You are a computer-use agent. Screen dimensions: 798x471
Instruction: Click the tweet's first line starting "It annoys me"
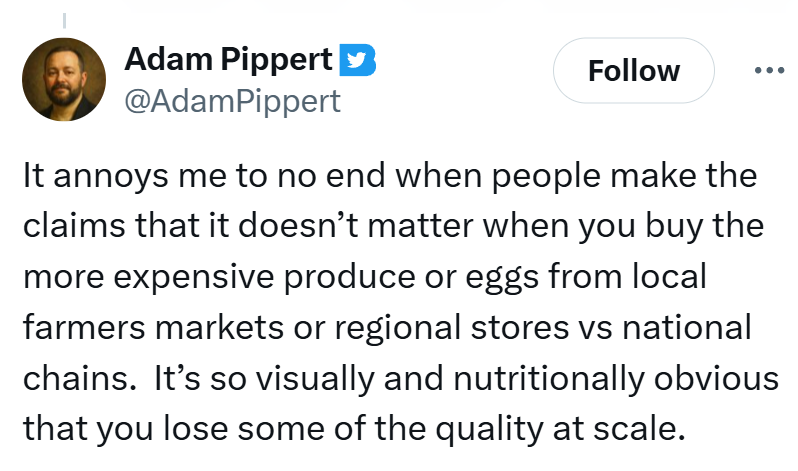[x=389, y=179]
